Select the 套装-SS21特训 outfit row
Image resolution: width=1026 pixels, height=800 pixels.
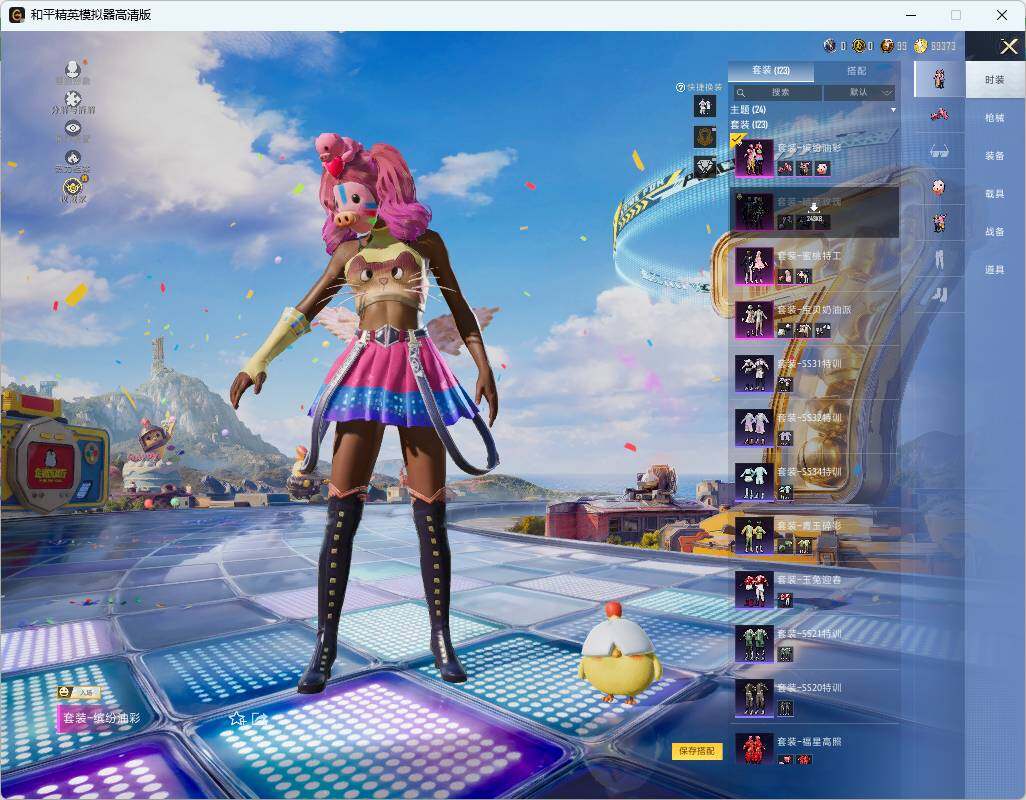(814, 644)
